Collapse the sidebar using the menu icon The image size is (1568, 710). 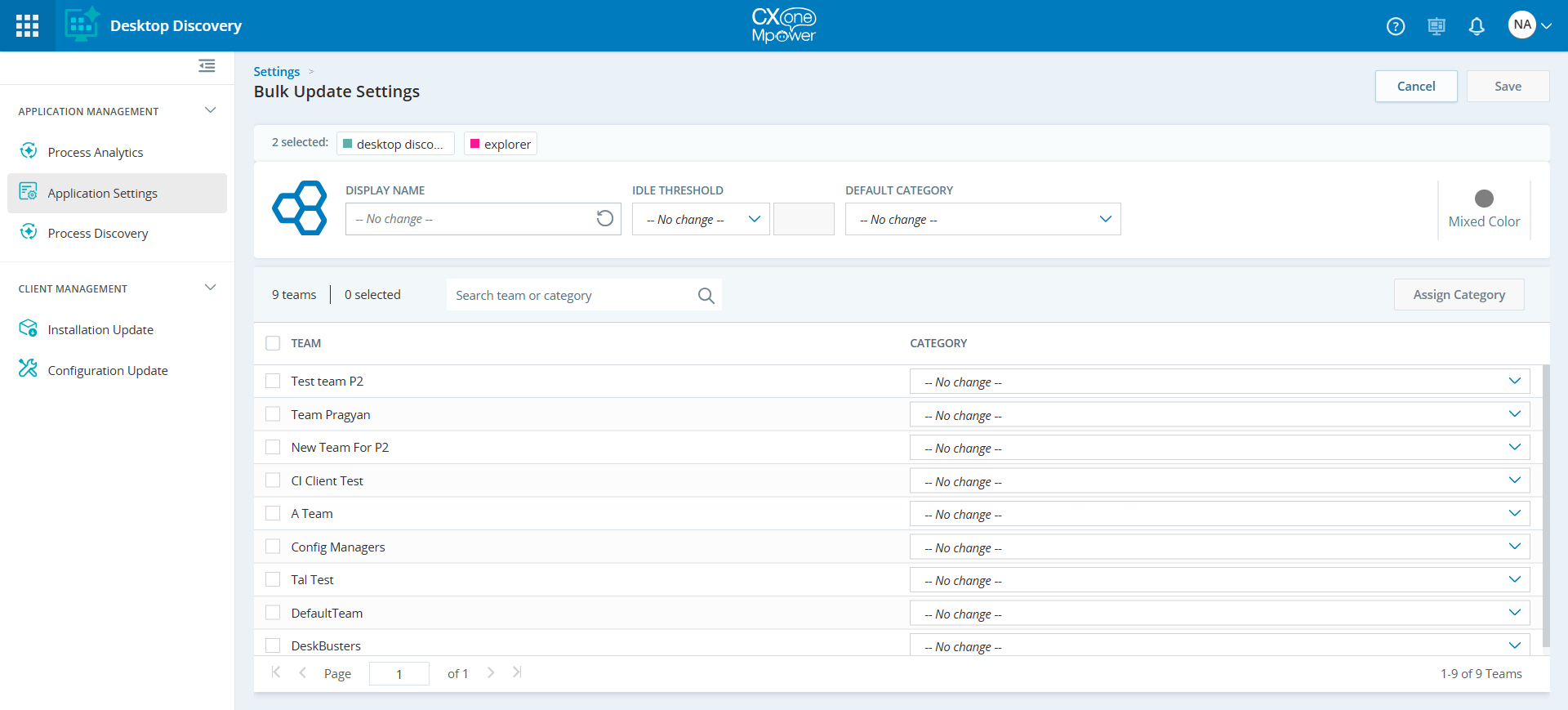coord(207,66)
